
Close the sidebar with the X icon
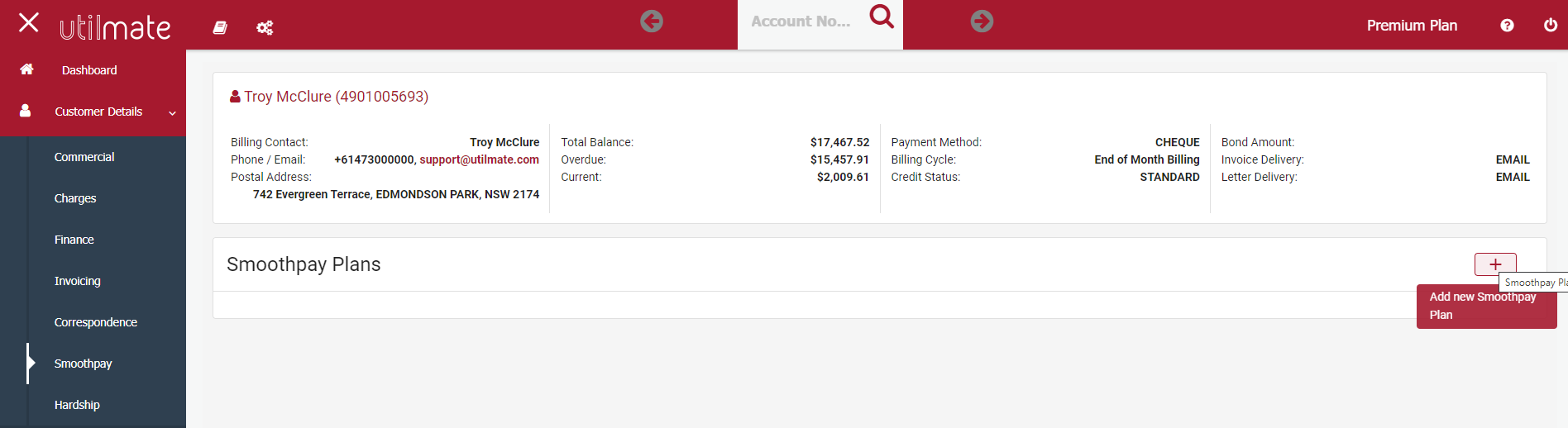[x=29, y=22]
